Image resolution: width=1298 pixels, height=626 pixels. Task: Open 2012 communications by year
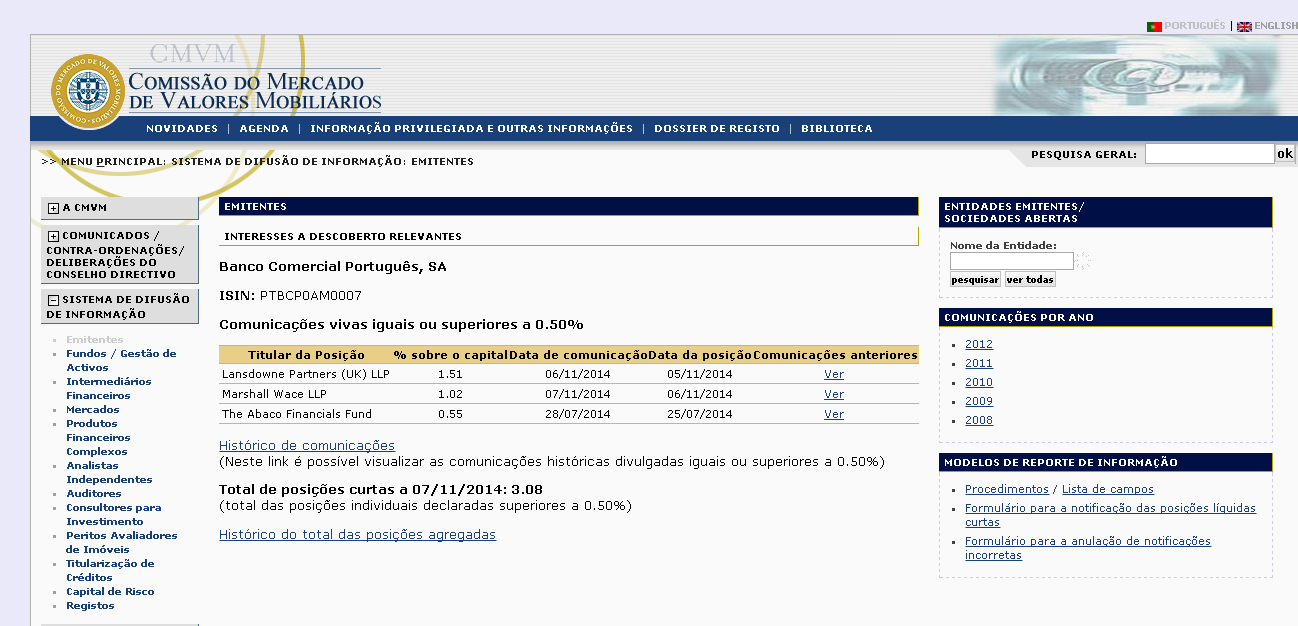pyautogui.click(x=979, y=344)
